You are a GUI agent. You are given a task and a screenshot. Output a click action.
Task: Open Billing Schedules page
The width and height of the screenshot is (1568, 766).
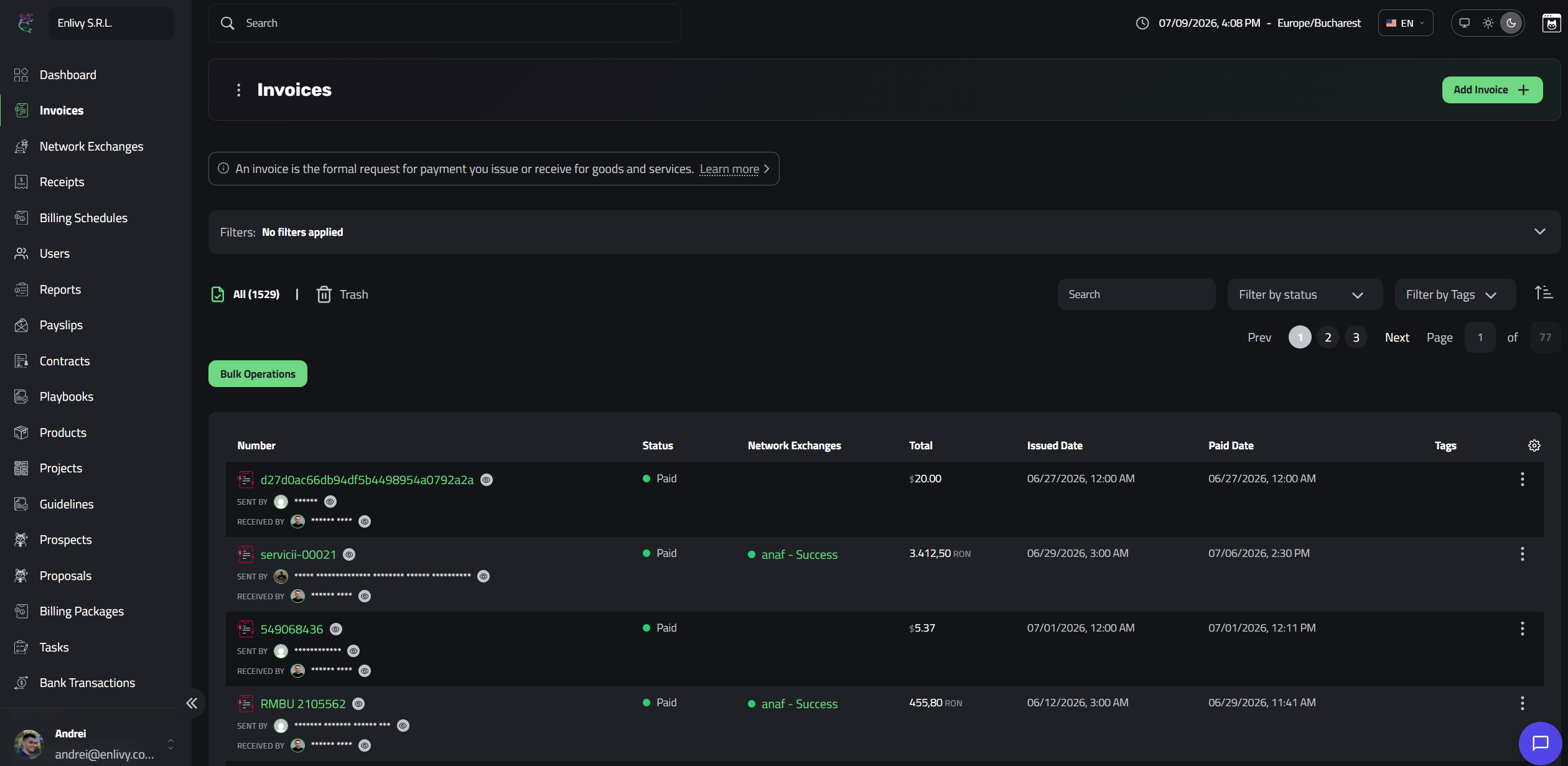(83, 218)
